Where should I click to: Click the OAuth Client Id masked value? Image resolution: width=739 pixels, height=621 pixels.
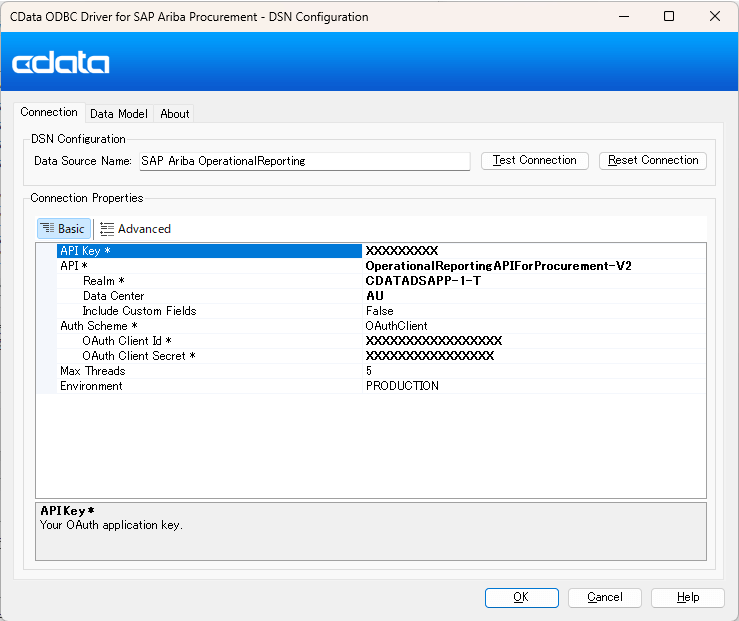pyautogui.click(x=434, y=341)
